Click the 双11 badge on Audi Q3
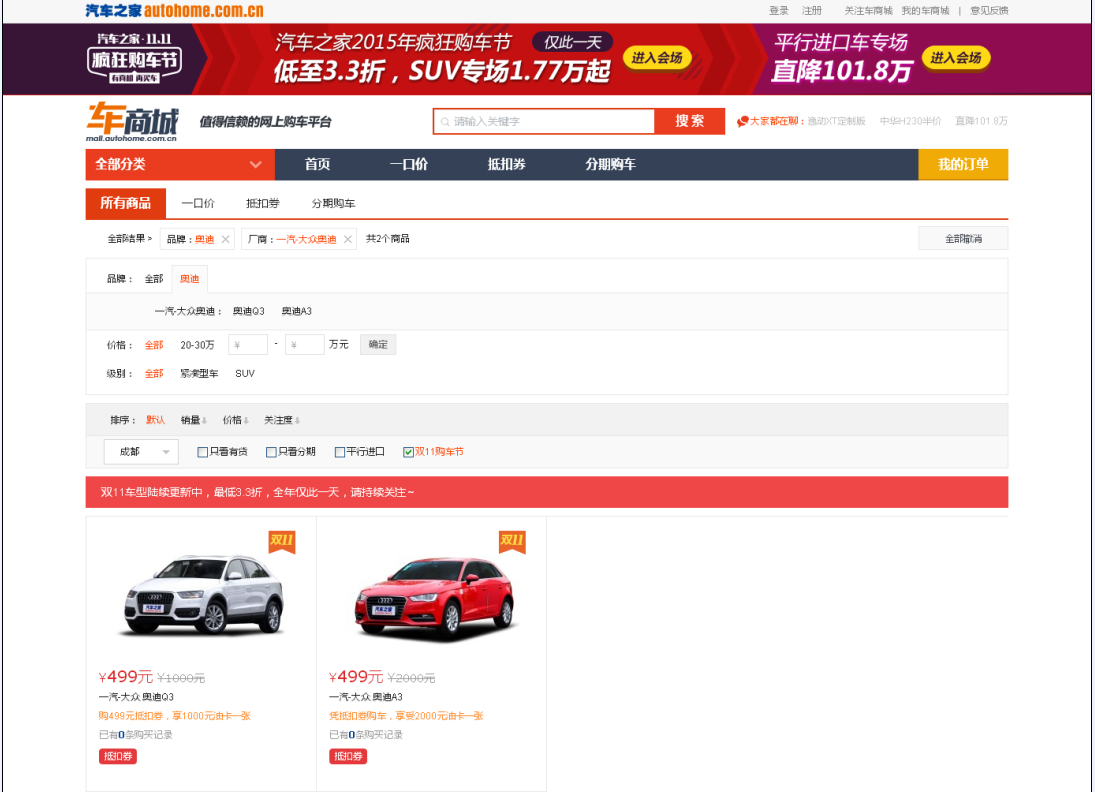The height and width of the screenshot is (792, 1095). [282, 541]
